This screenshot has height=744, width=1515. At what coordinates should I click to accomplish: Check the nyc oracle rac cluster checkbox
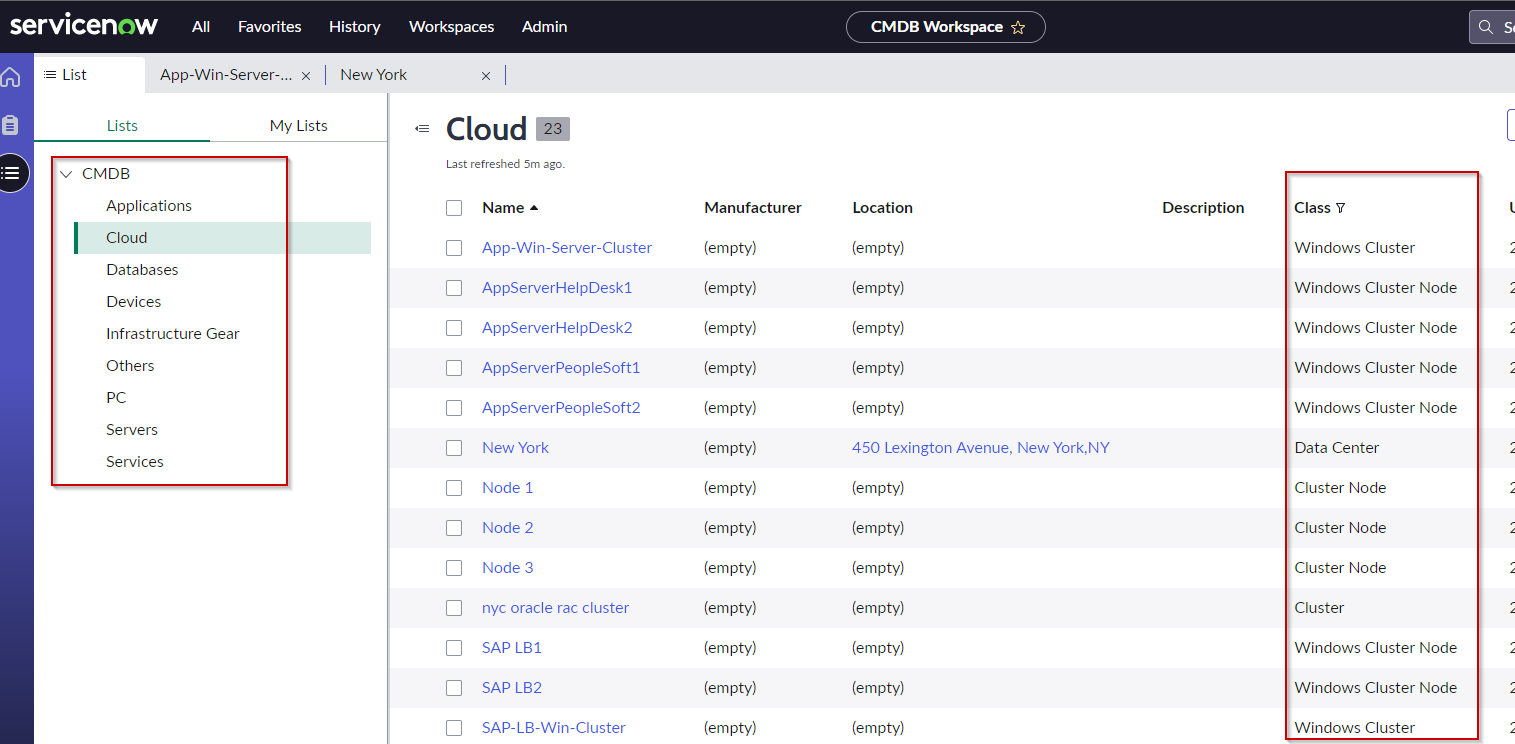[454, 608]
